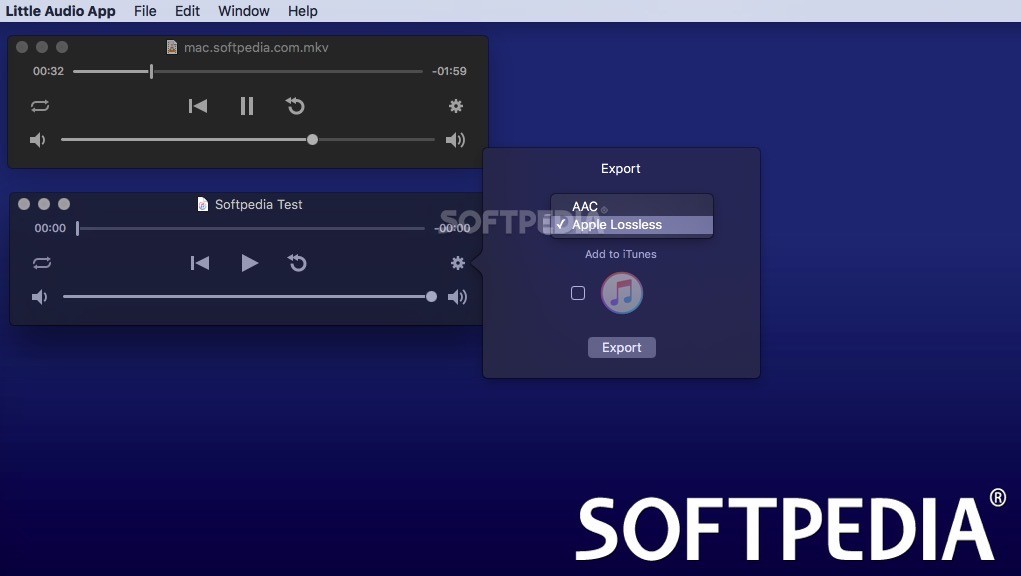The image size is (1021, 576).
Task: Click remaining time -01:59 label
Action: [x=449, y=71]
